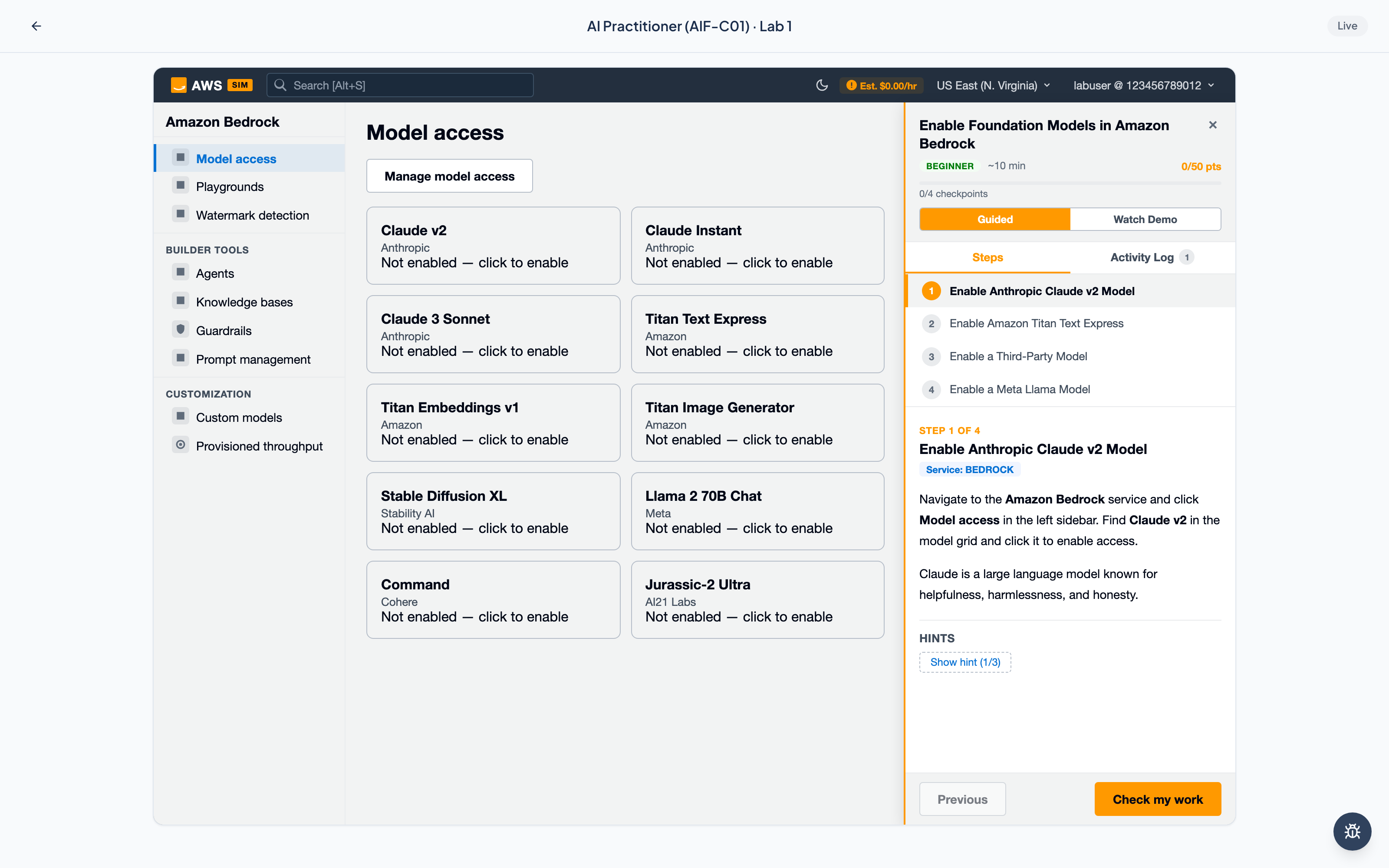Click the Watermark detection sidebar icon
This screenshot has width=1389, height=868.
(180, 214)
